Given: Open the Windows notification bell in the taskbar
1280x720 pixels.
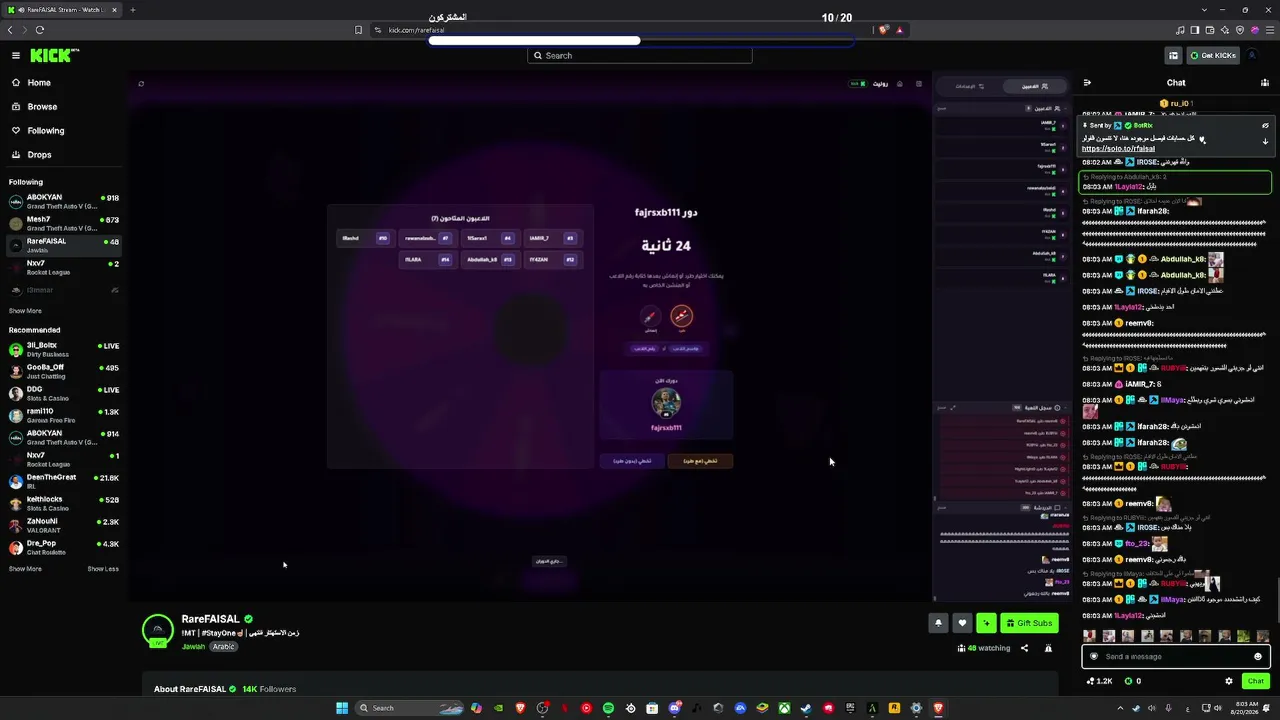Looking at the screenshot, I should 1268,708.
